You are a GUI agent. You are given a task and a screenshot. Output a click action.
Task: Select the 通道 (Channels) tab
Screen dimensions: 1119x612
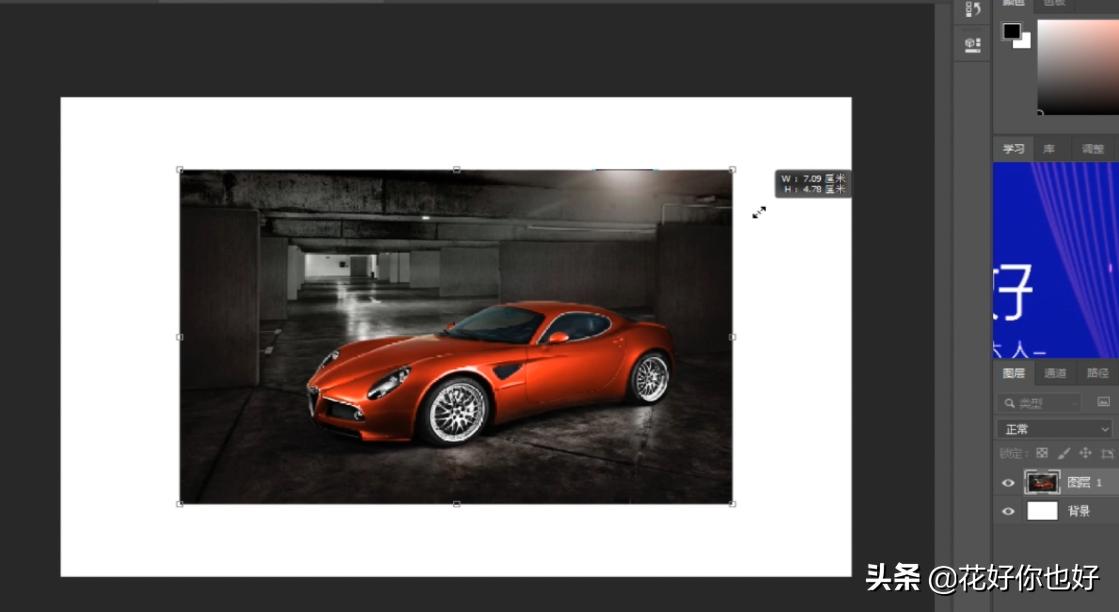coord(1055,373)
